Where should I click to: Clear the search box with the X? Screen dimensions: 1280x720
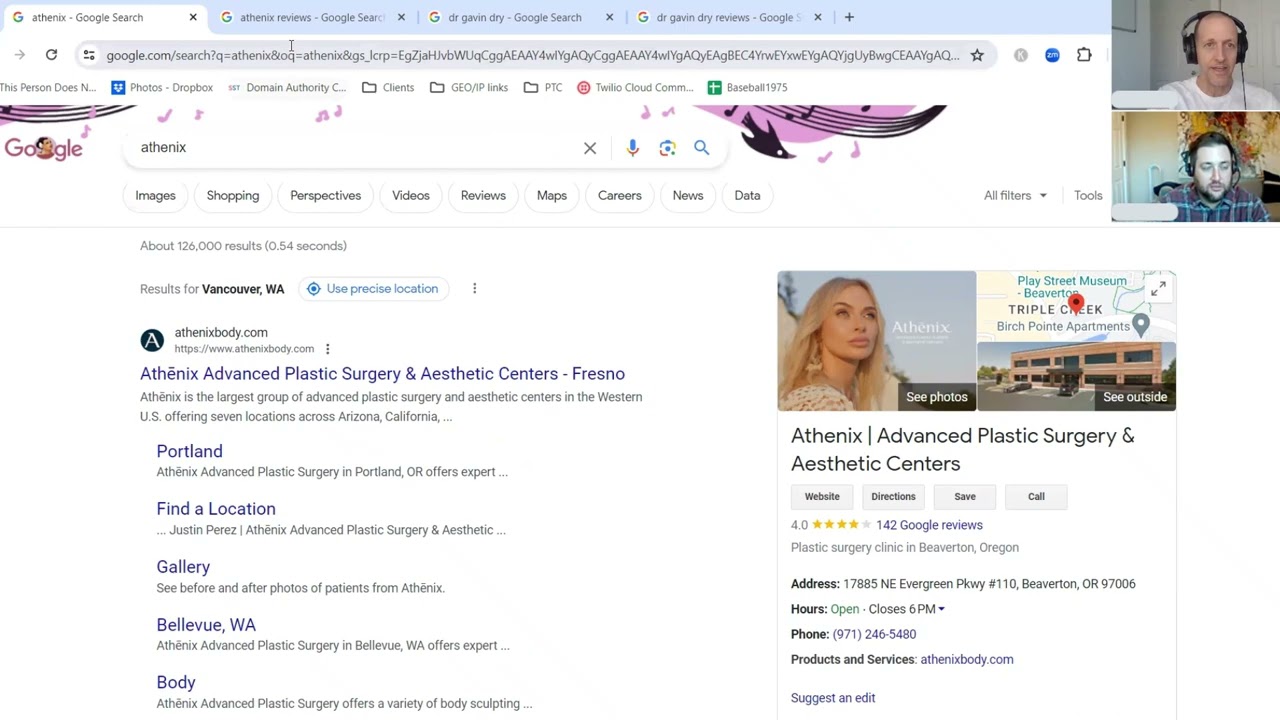pyautogui.click(x=590, y=148)
